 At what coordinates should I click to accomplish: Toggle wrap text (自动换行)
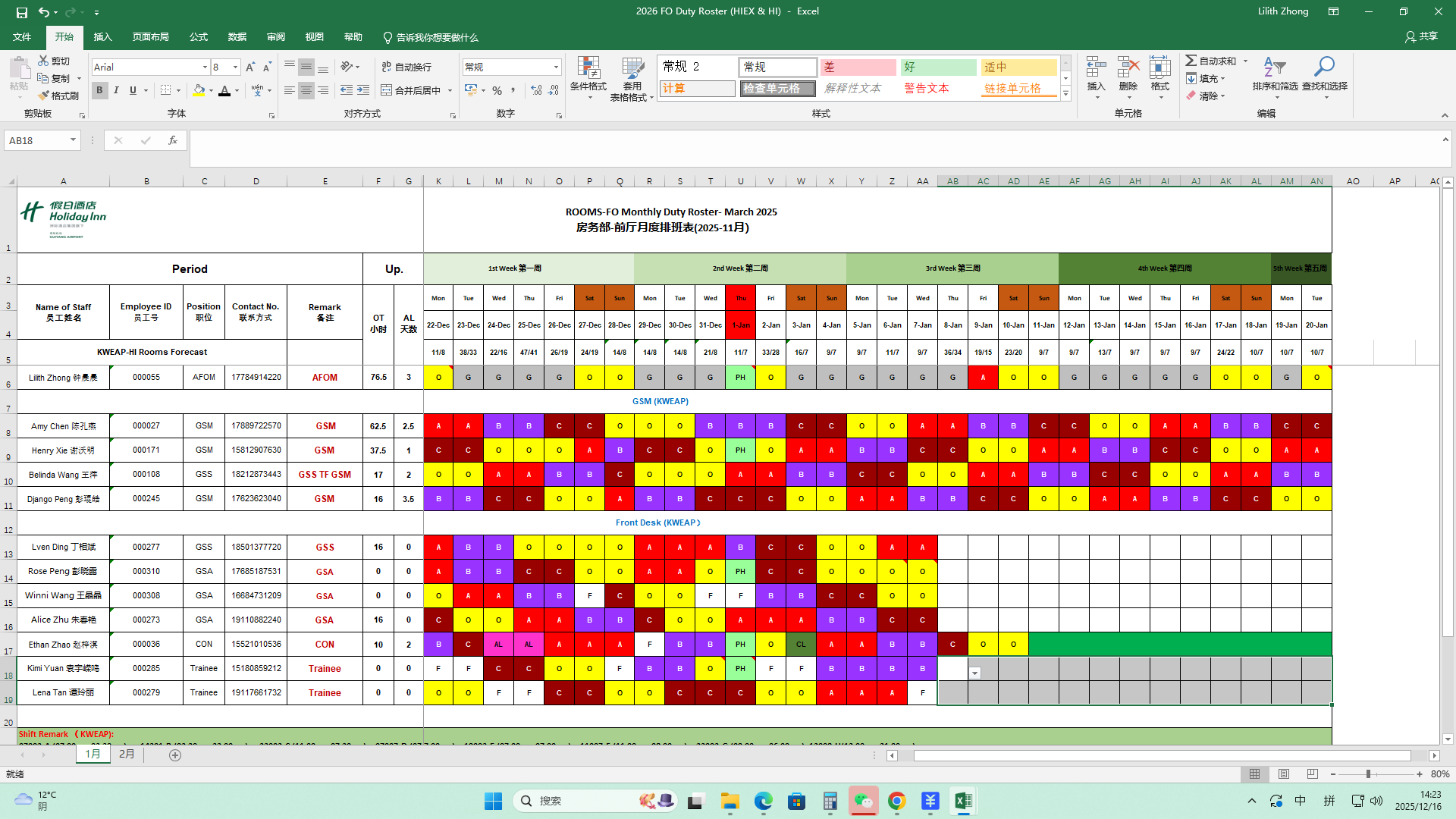pyautogui.click(x=406, y=67)
